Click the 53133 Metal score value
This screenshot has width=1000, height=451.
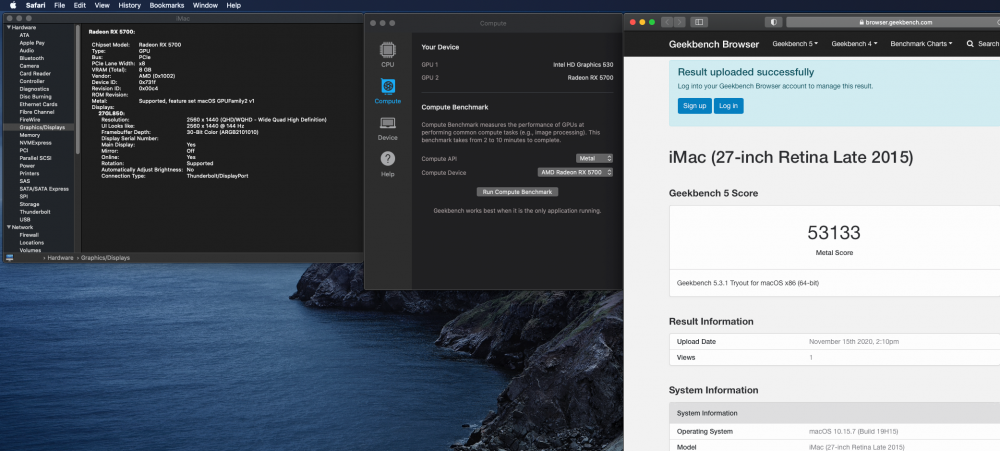pos(834,233)
